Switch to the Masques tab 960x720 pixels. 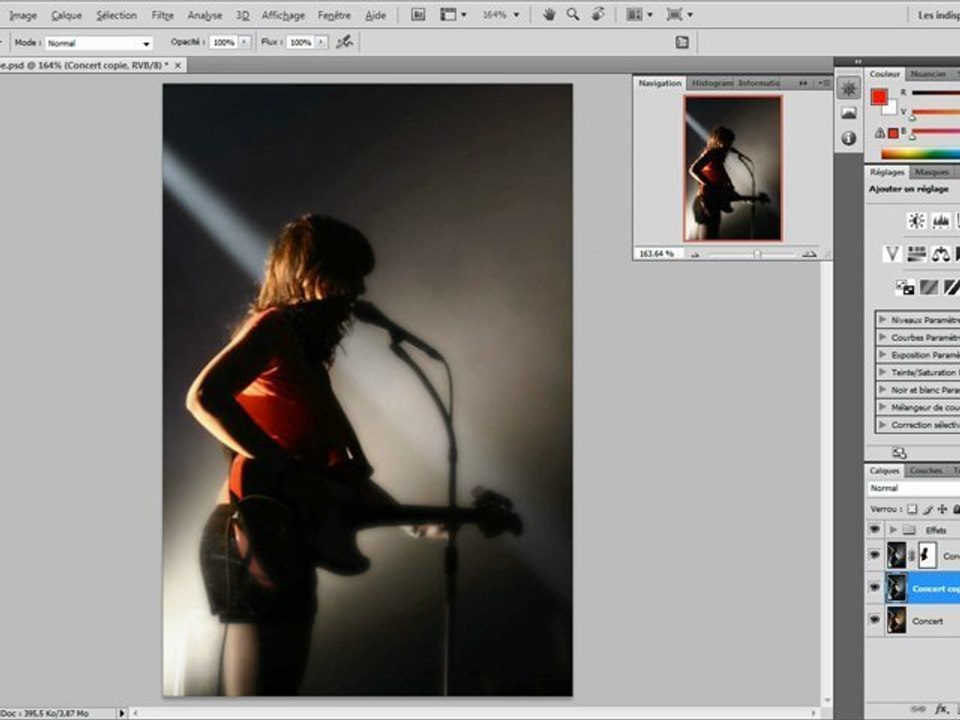932,172
